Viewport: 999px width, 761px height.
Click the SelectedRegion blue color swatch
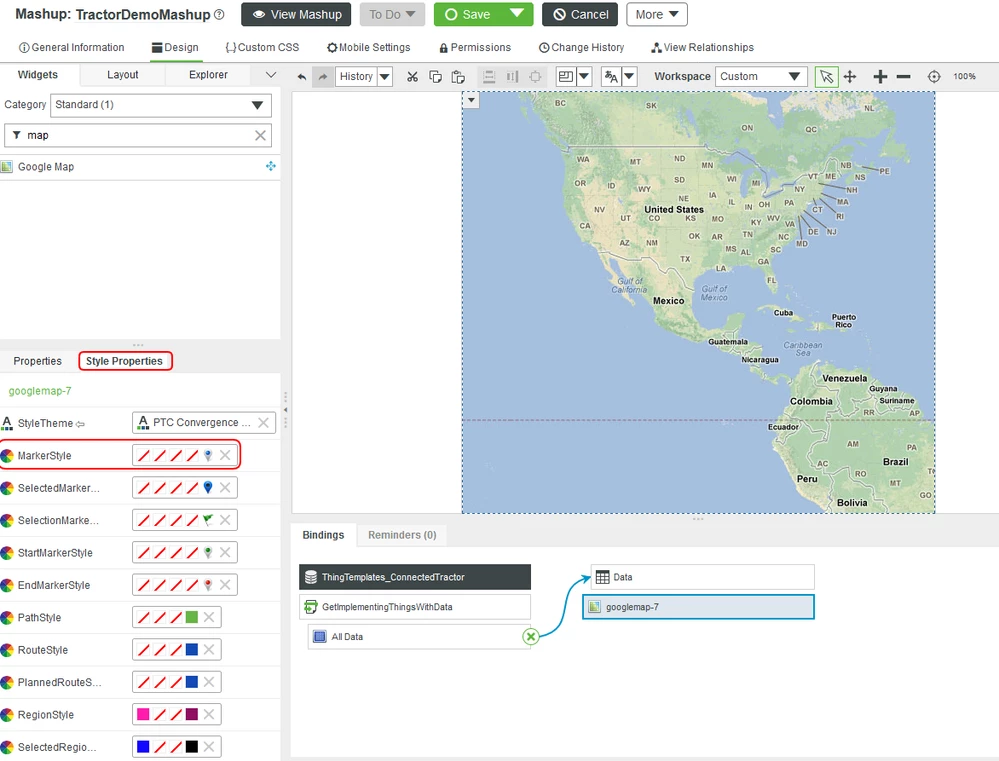coord(143,746)
